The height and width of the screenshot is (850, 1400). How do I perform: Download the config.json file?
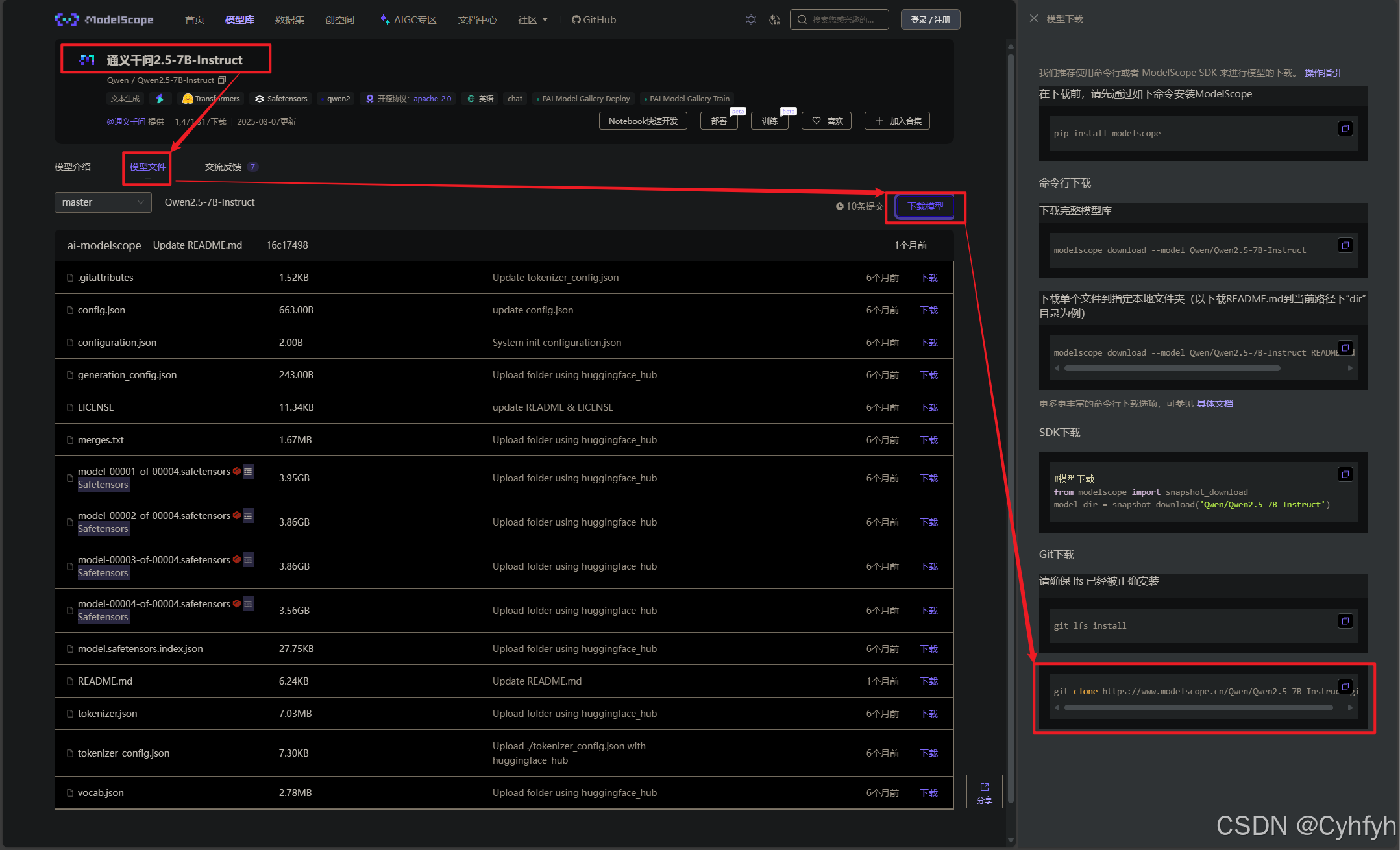929,310
